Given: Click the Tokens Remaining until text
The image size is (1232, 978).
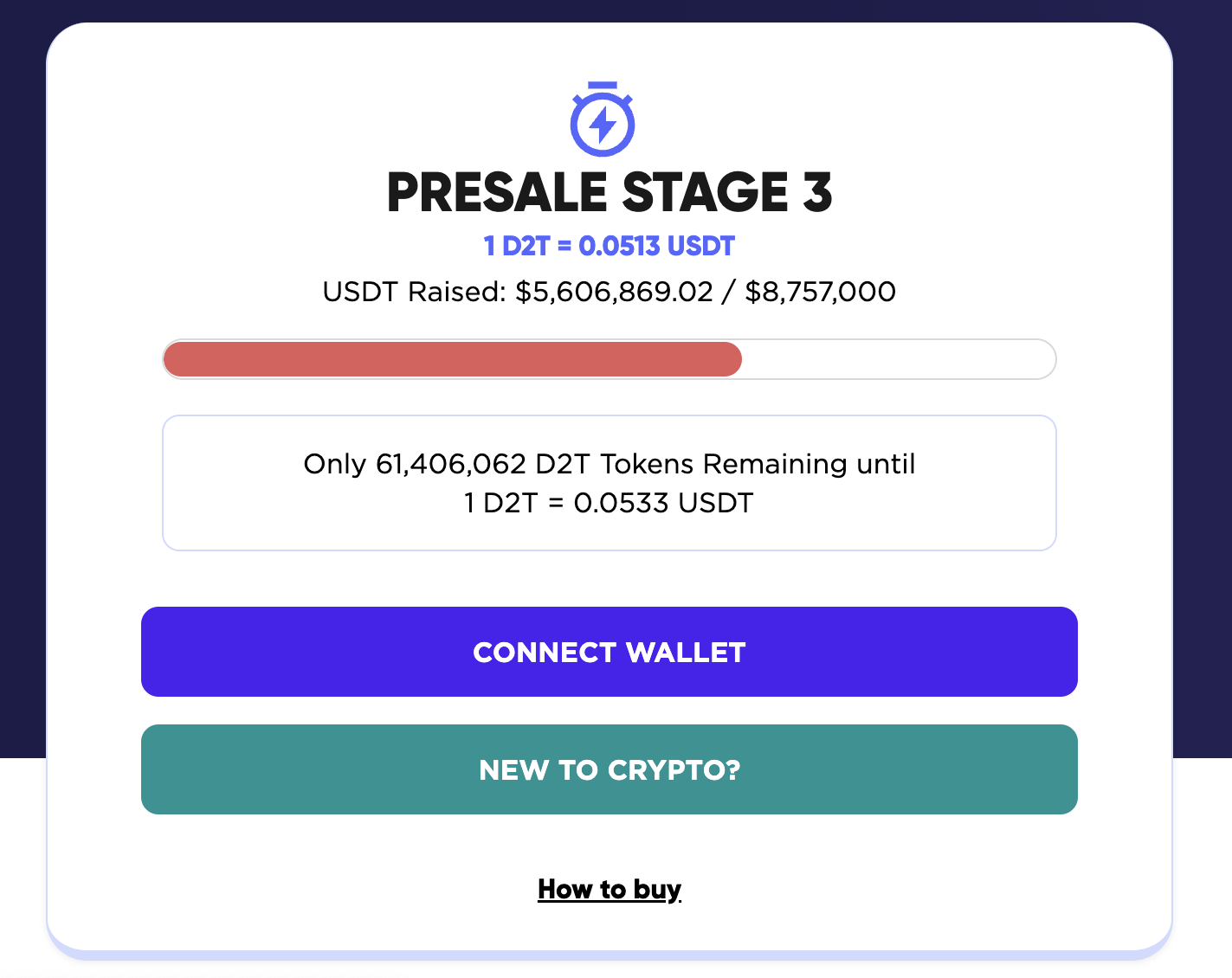Looking at the screenshot, I should 758,464.
